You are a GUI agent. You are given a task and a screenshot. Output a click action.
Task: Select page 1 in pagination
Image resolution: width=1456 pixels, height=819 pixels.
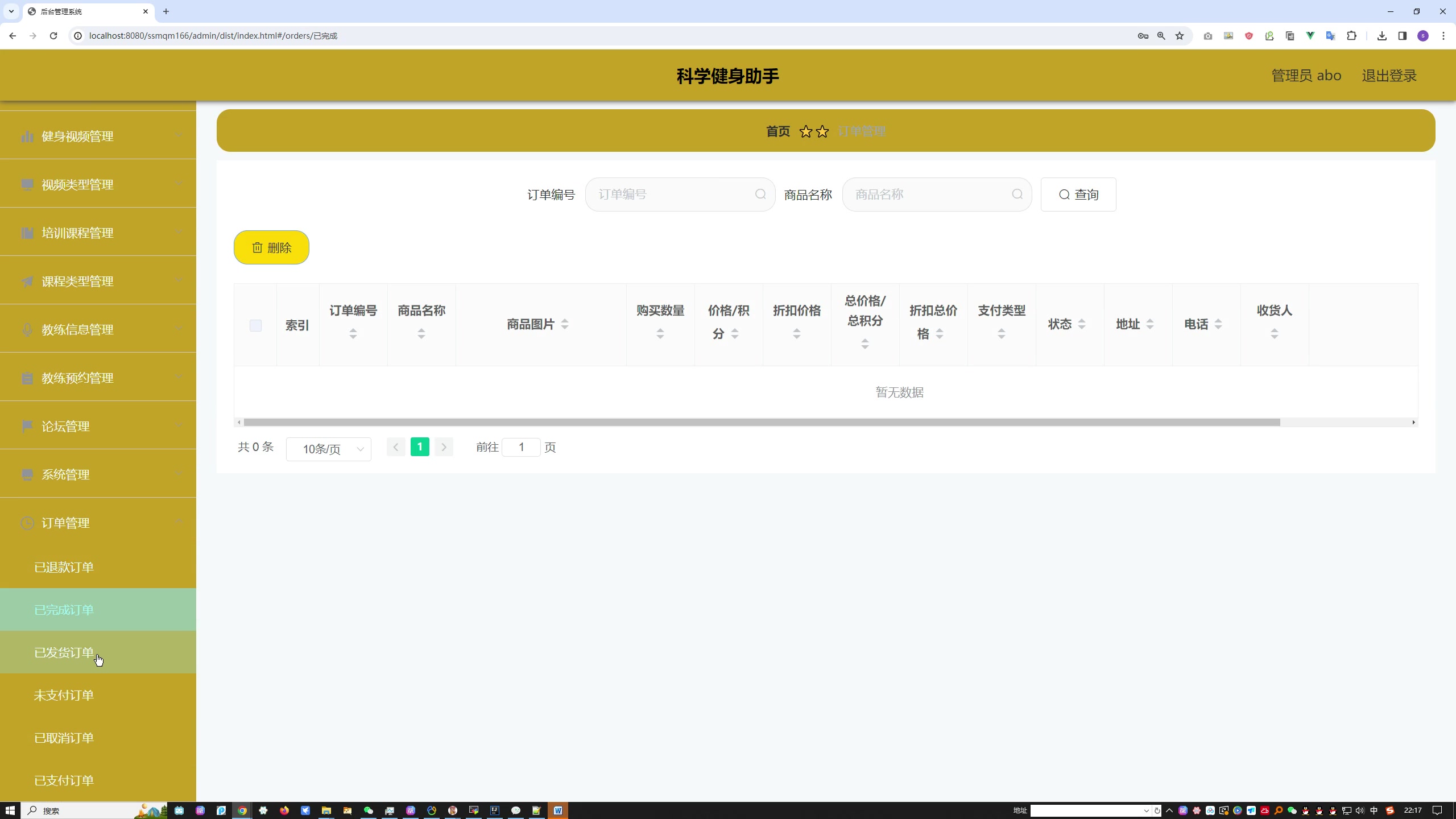pyautogui.click(x=420, y=447)
